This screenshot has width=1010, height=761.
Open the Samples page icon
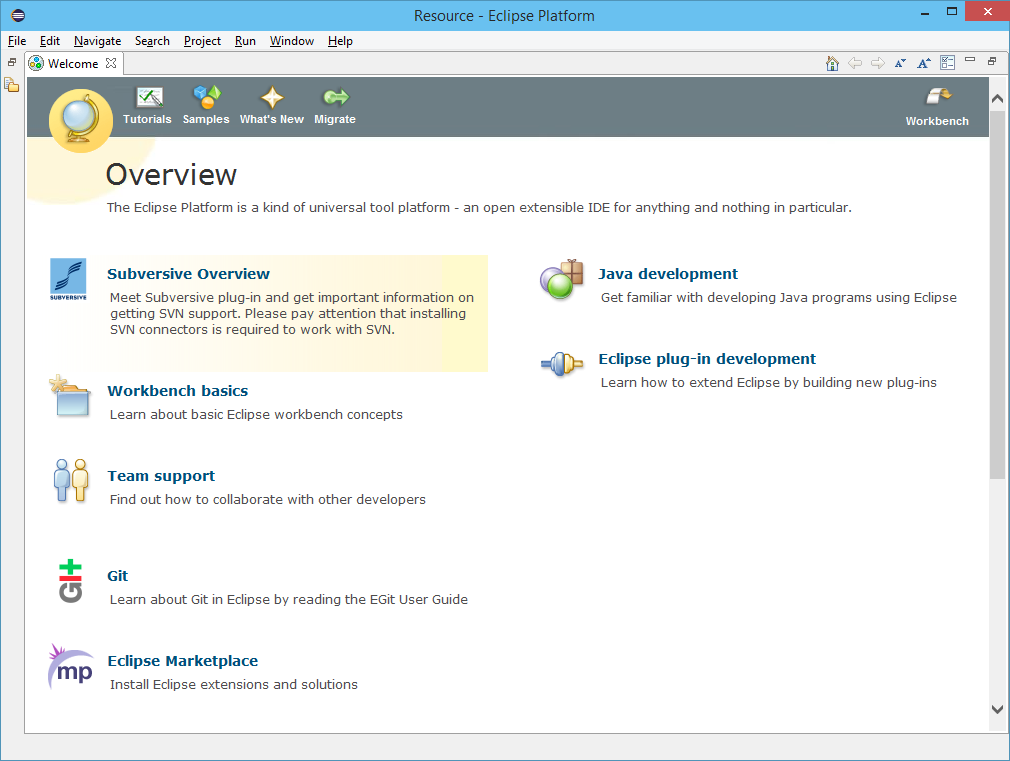[207, 97]
